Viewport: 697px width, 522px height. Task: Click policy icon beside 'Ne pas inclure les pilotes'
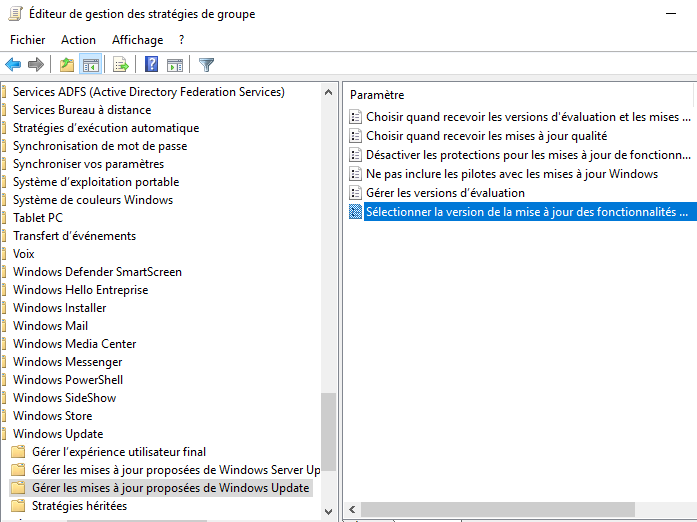[x=355, y=174]
